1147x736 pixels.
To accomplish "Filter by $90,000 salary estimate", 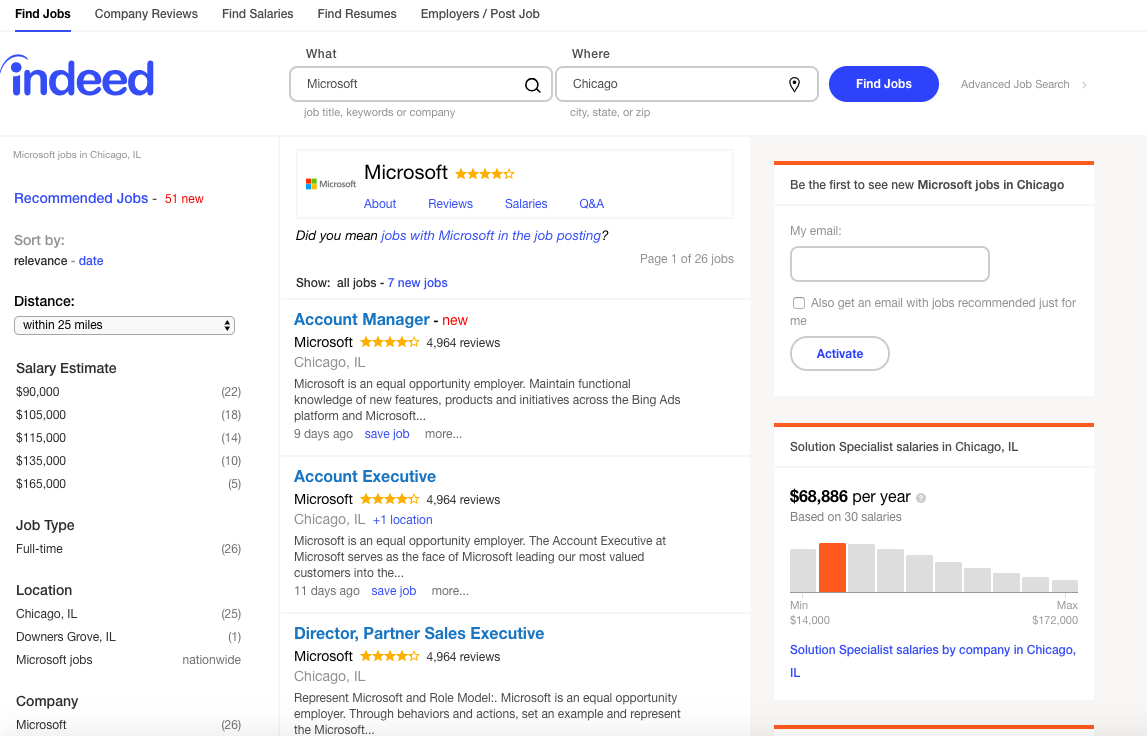I will 38,392.
